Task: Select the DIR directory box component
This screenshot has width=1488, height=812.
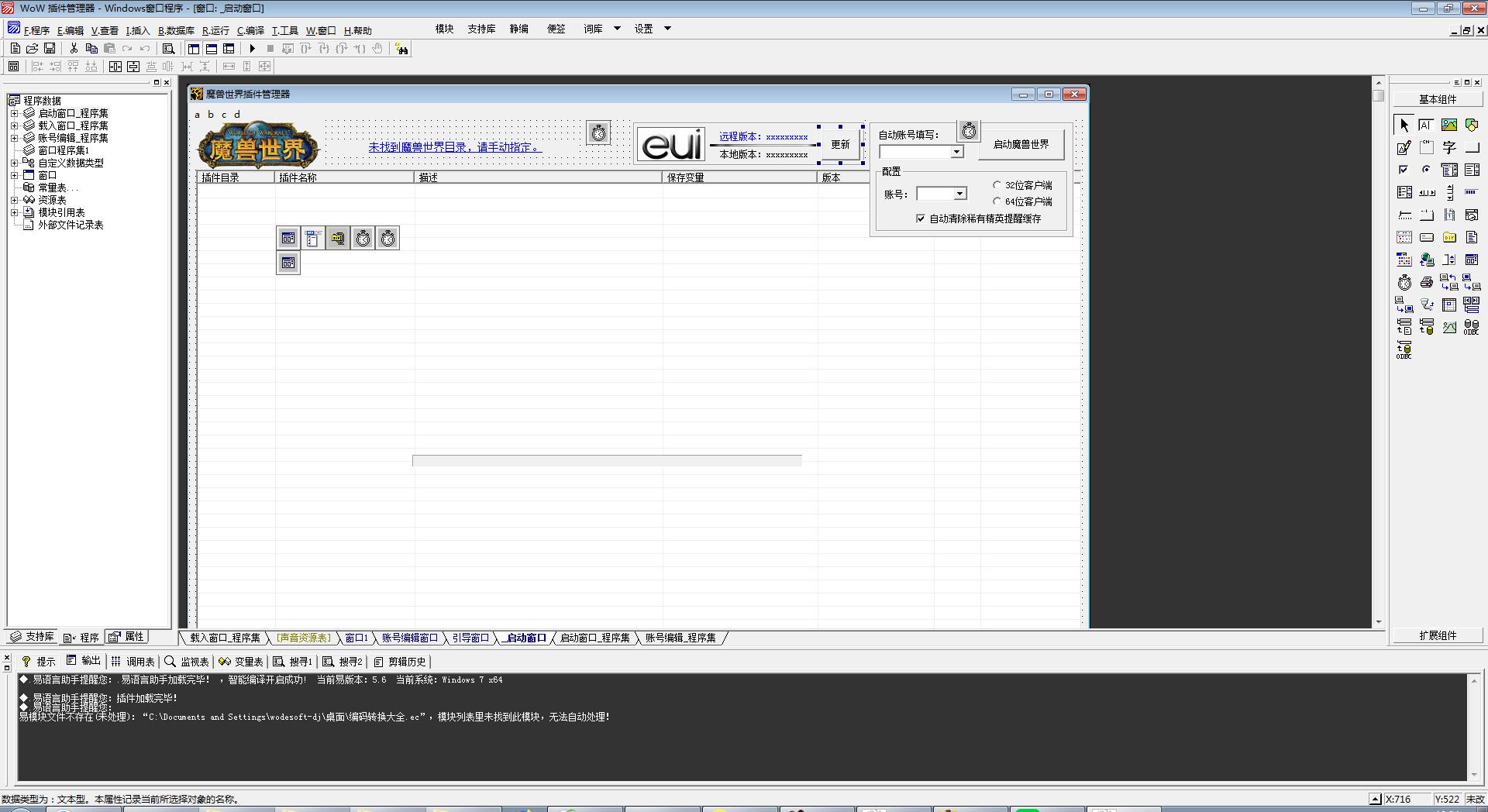Action: click(1449, 237)
